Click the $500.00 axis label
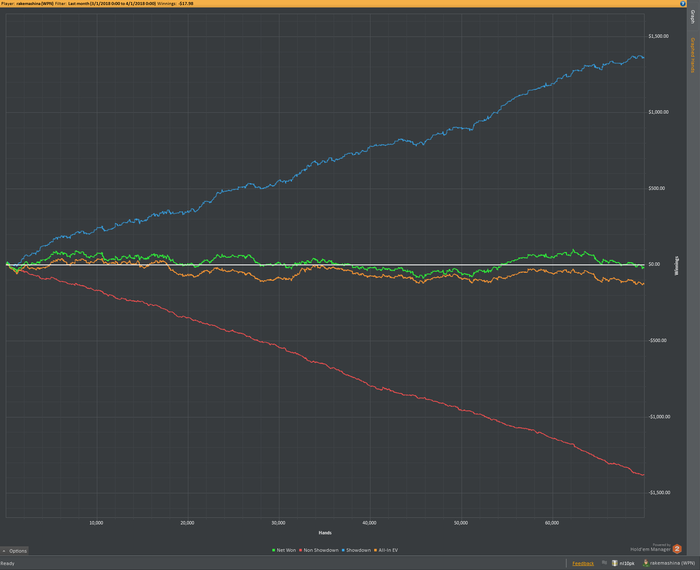Image resolution: width=700 pixels, height=570 pixels. pos(657,188)
